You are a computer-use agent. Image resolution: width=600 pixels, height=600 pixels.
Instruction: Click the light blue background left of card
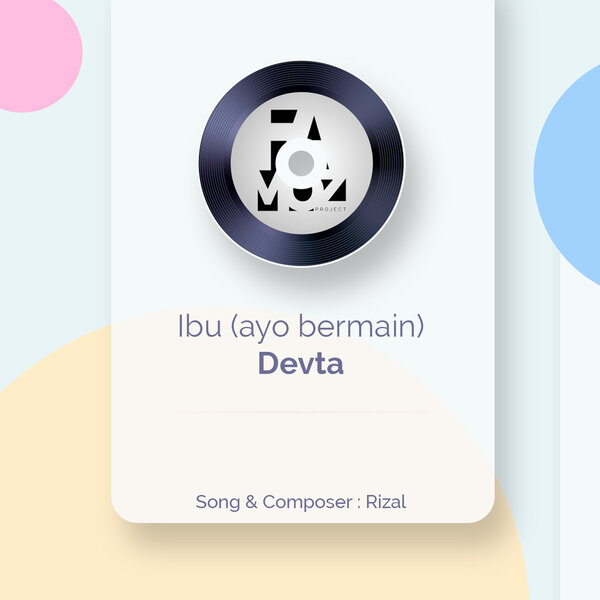pyautogui.click(x=55, y=230)
